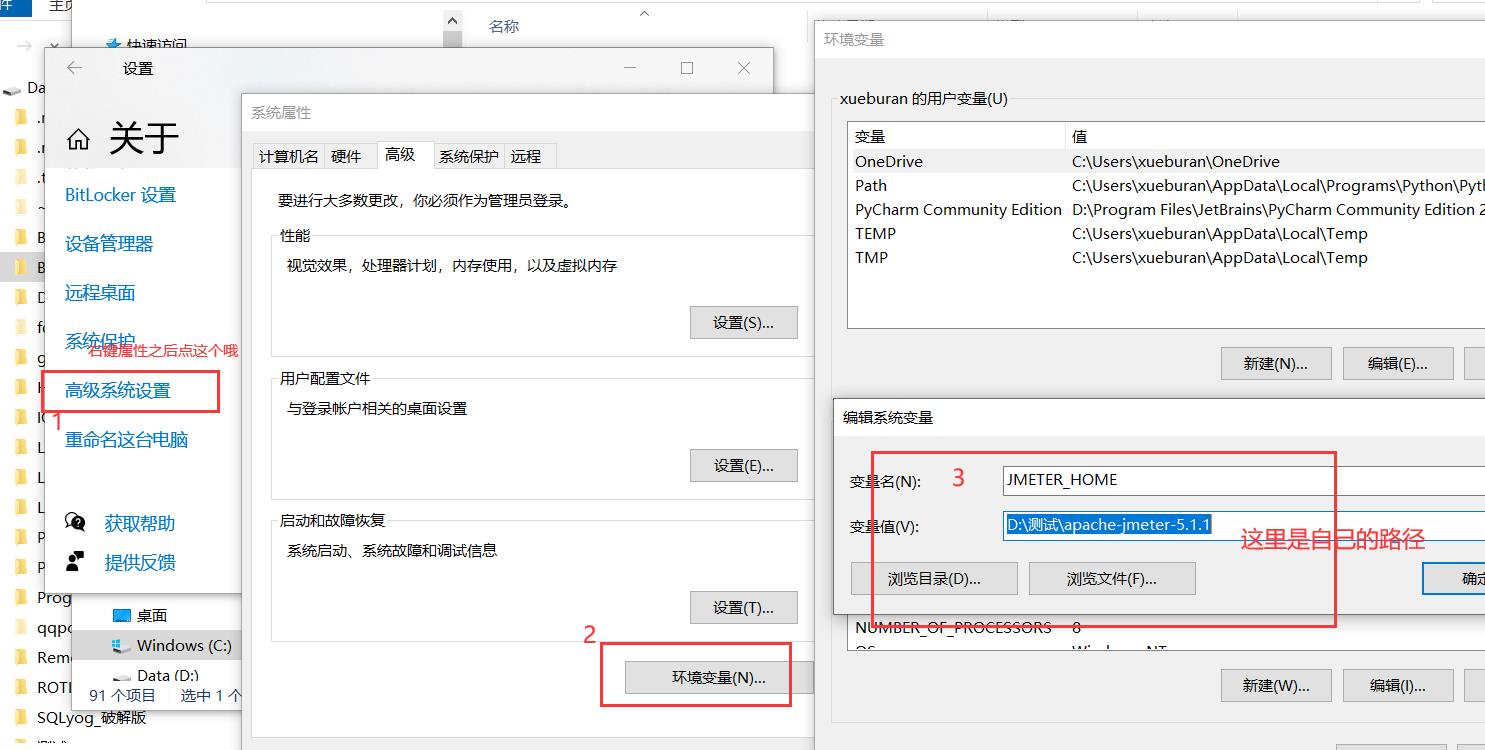
Task: Open 环境变量(N)... button
Action: point(719,678)
